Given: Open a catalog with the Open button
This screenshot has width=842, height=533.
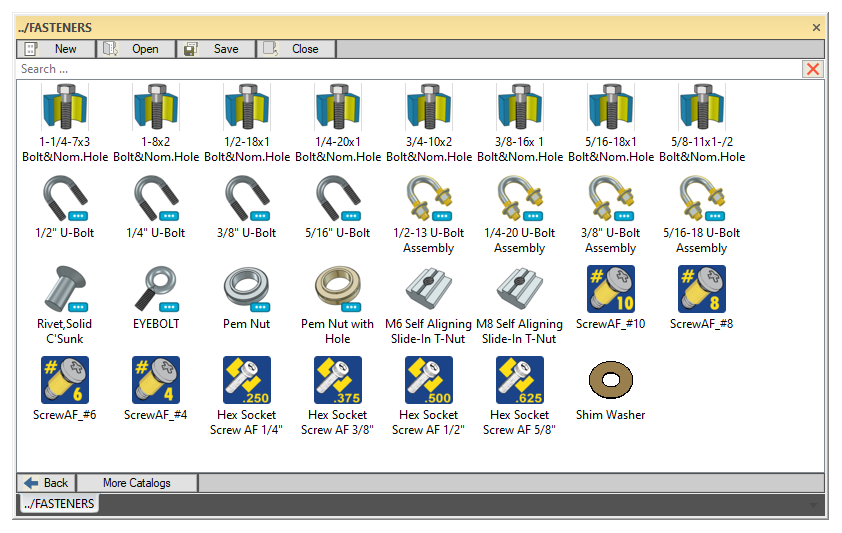Looking at the screenshot, I should [137, 48].
